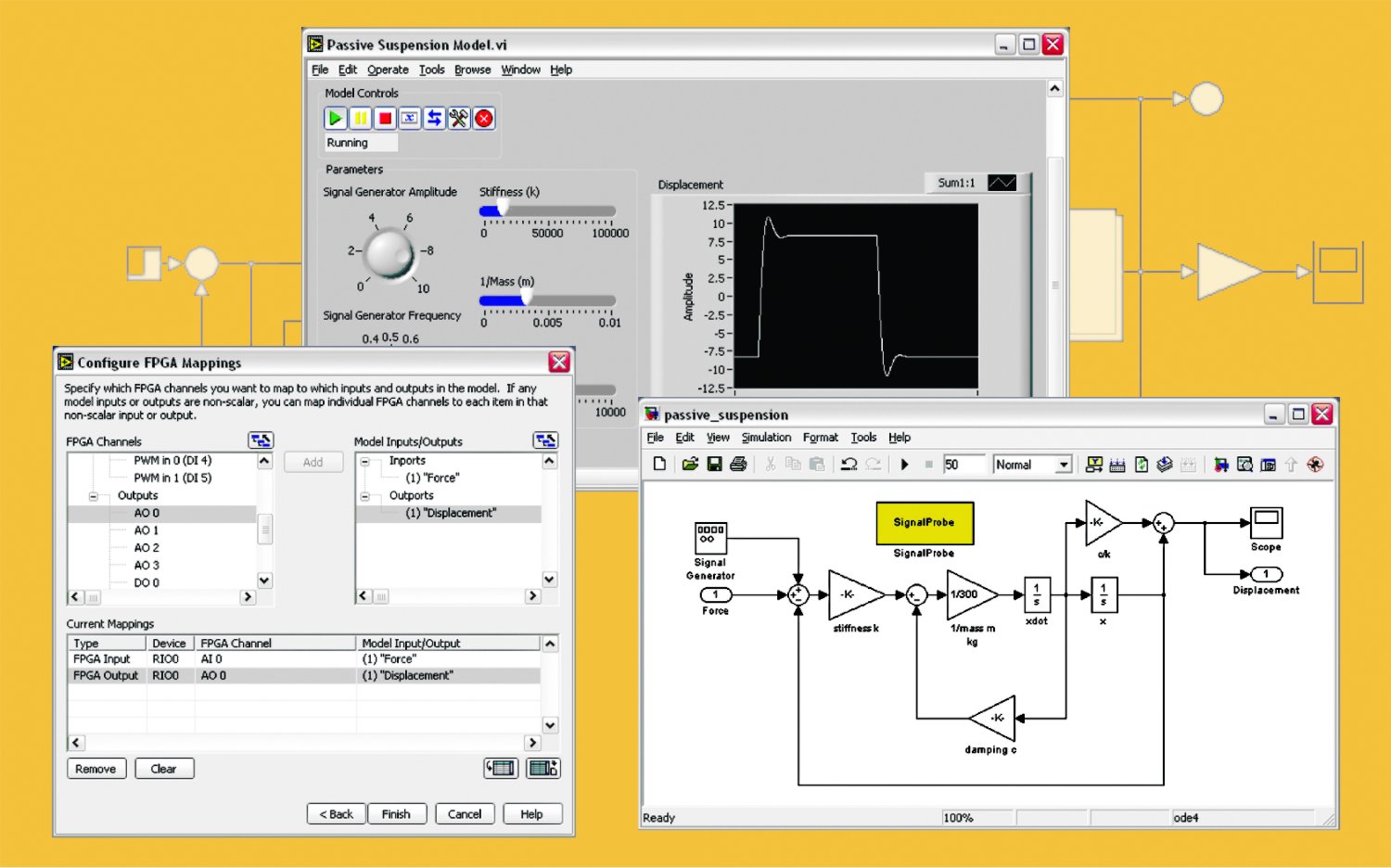Collapse the Outputs branch under FPGA Channels

pos(92,495)
